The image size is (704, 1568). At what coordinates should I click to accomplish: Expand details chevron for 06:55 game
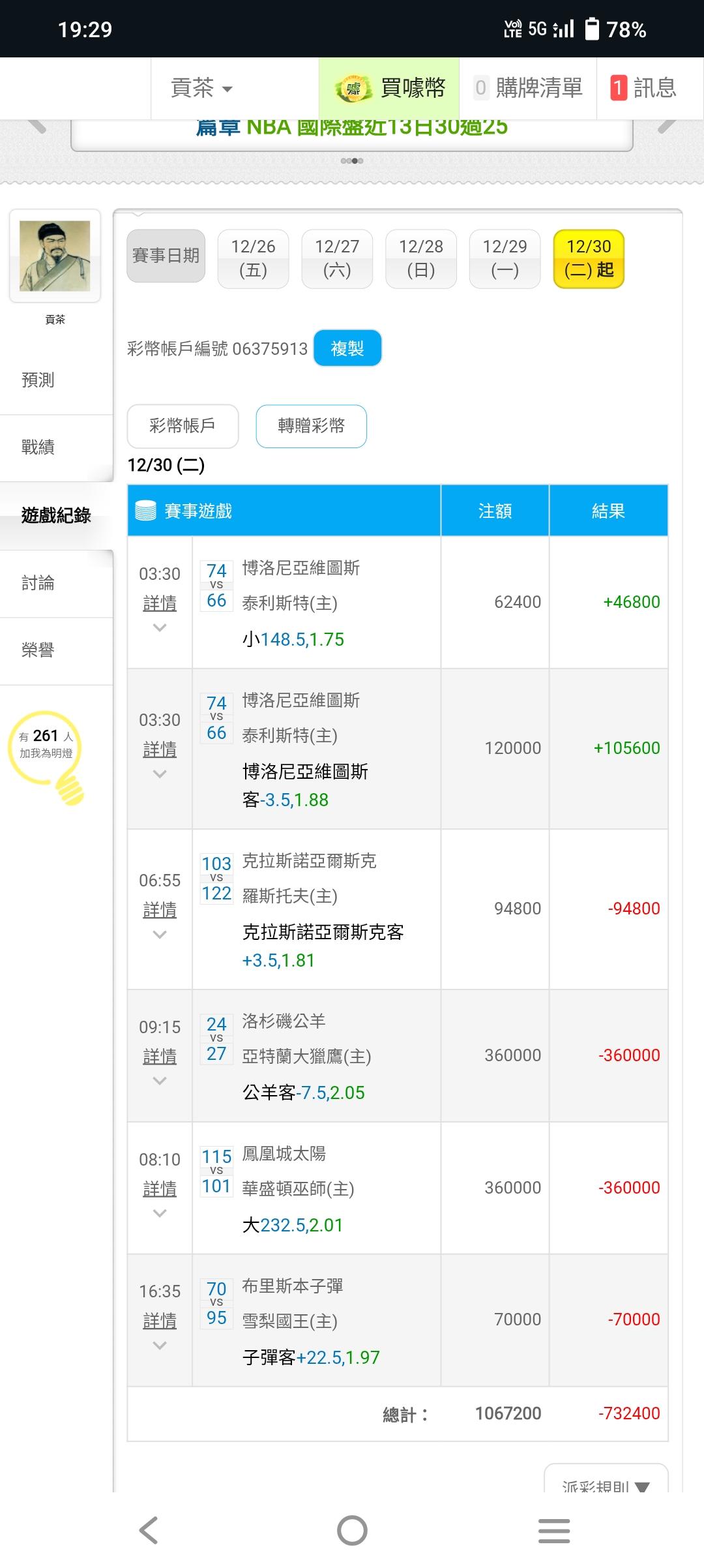(160, 935)
